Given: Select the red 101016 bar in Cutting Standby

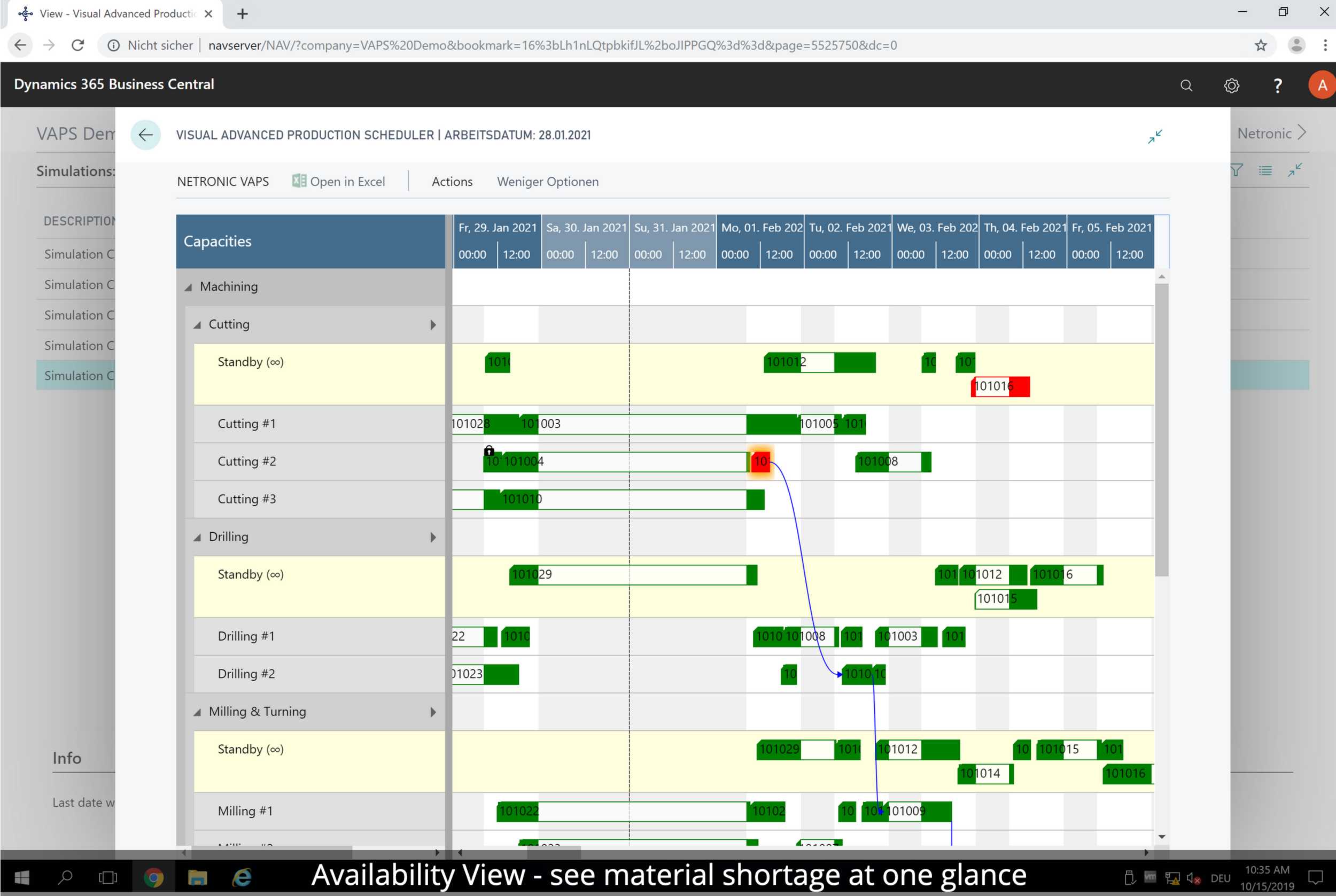Looking at the screenshot, I should click(1000, 387).
